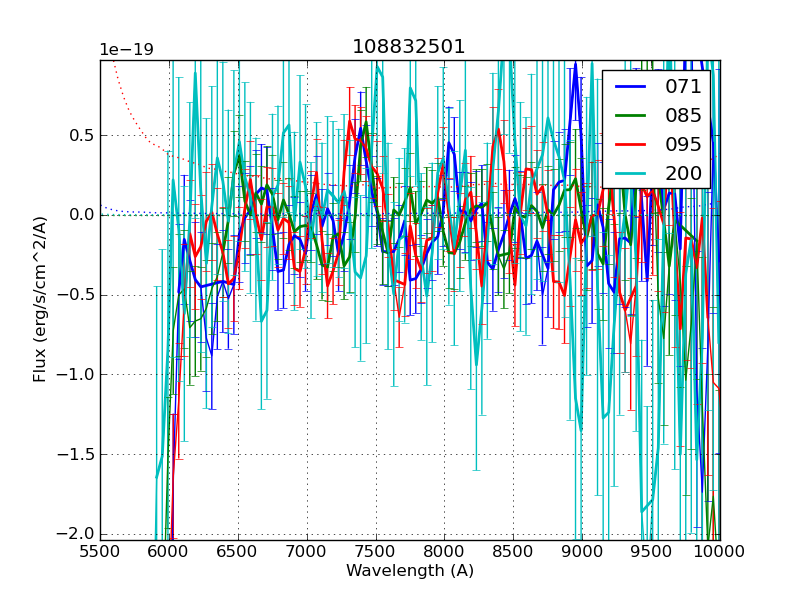Click the 7500 x-axis tick label

[376, 551]
